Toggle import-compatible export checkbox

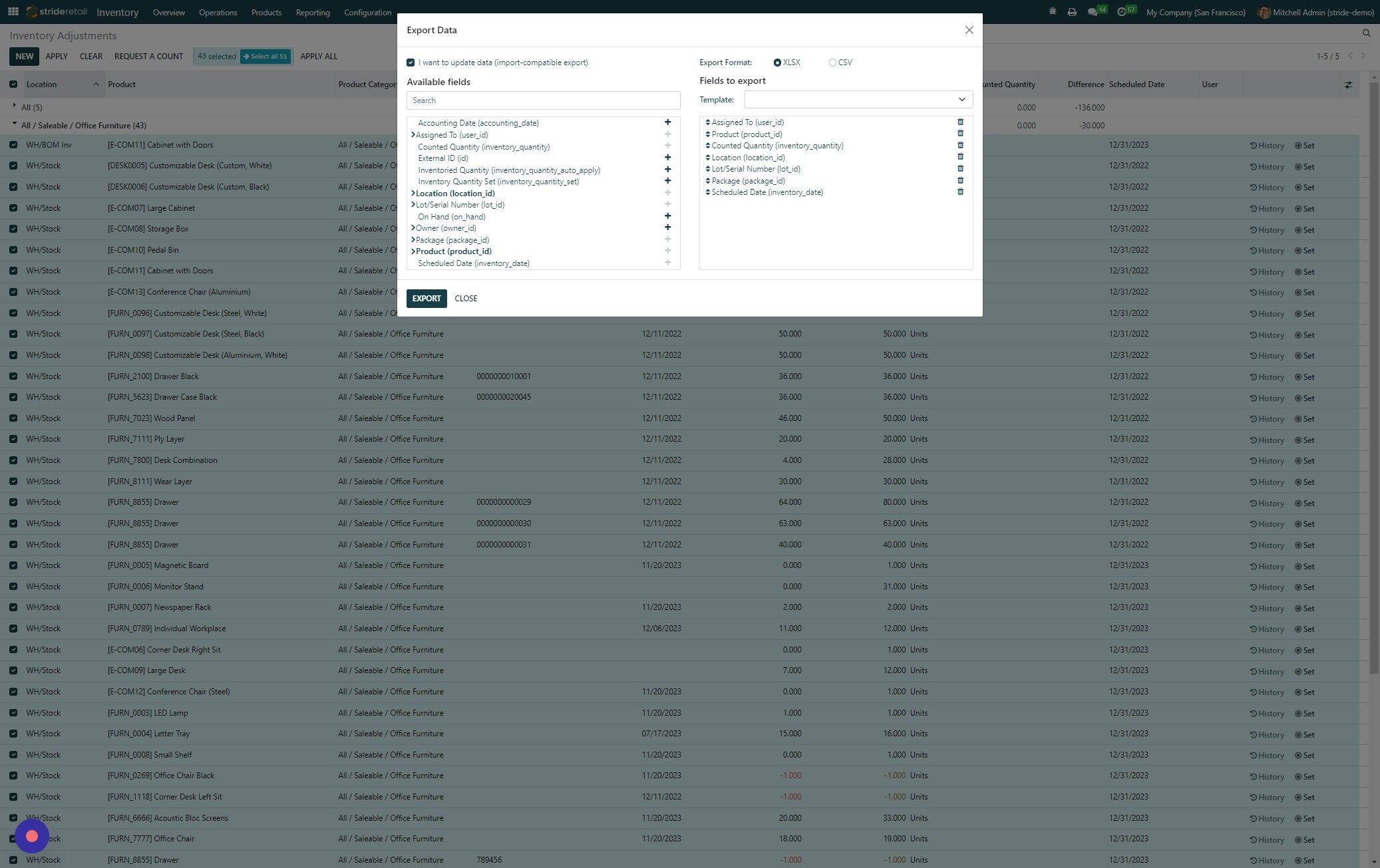[411, 63]
